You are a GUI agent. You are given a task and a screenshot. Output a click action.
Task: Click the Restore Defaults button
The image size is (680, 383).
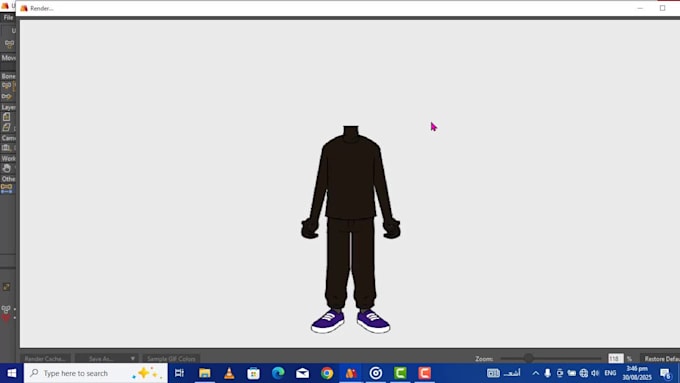(x=660, y=359)
